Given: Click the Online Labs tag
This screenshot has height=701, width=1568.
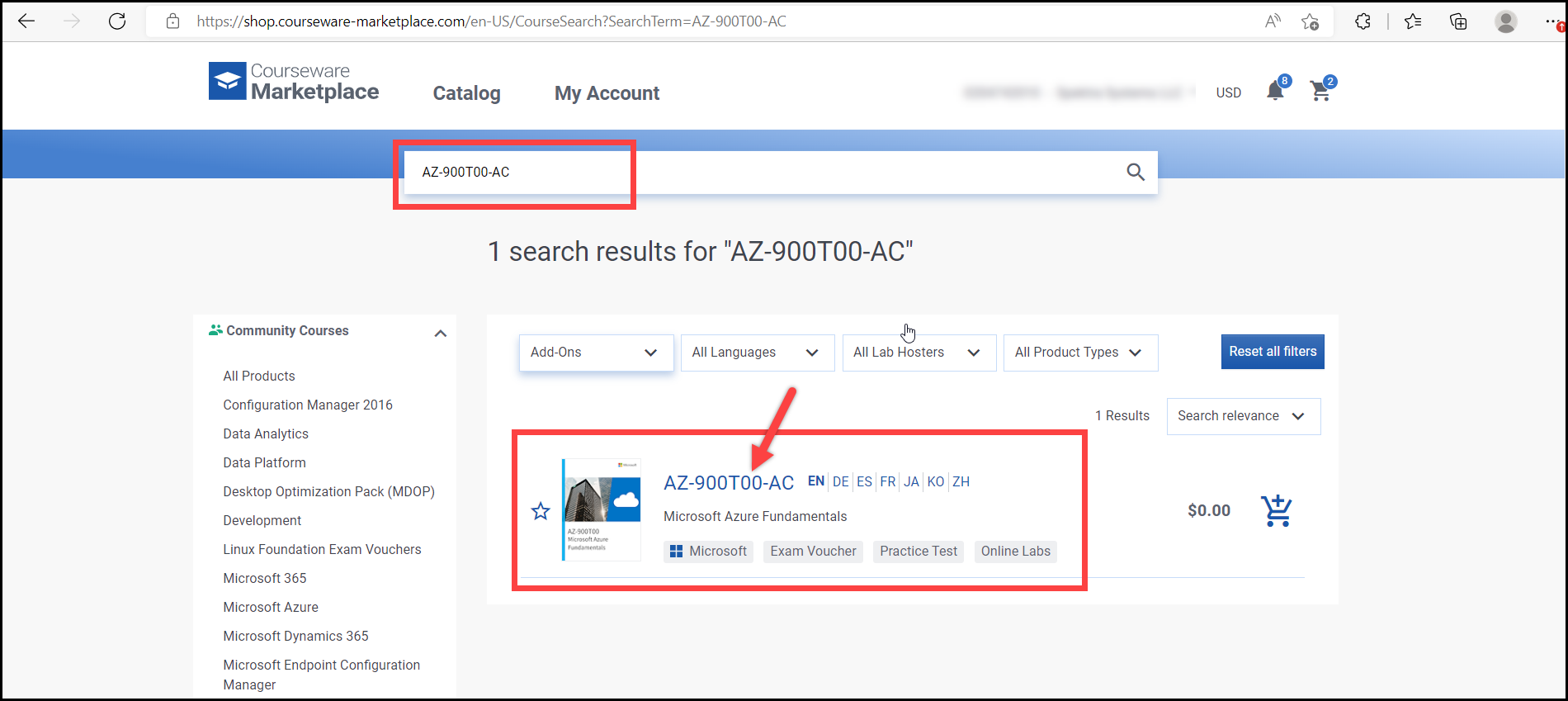Looking at the screenshot, I should (x=1016, y=552).
